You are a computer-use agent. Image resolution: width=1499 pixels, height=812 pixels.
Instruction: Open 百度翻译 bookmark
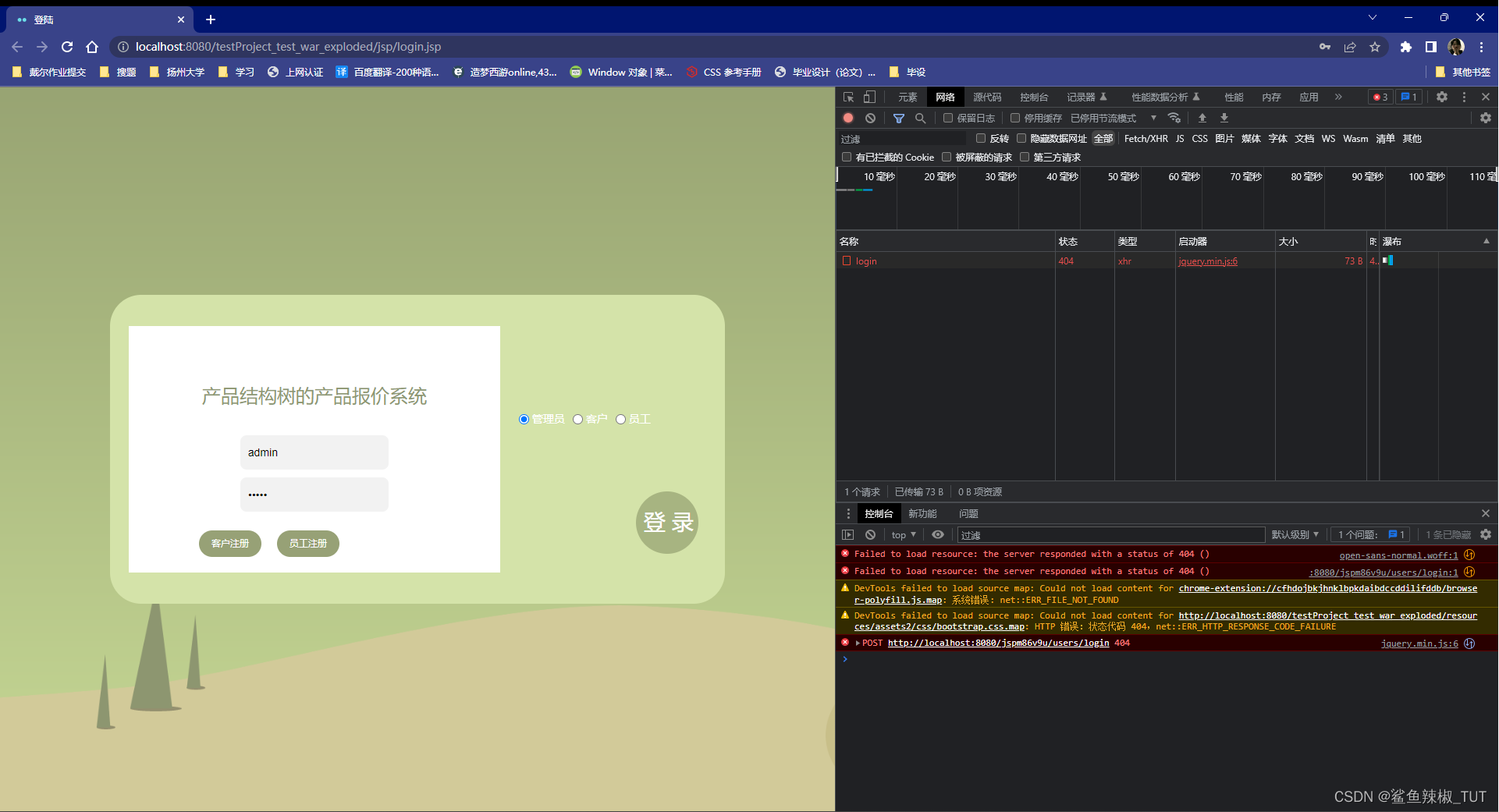click(x=388, y=72)
